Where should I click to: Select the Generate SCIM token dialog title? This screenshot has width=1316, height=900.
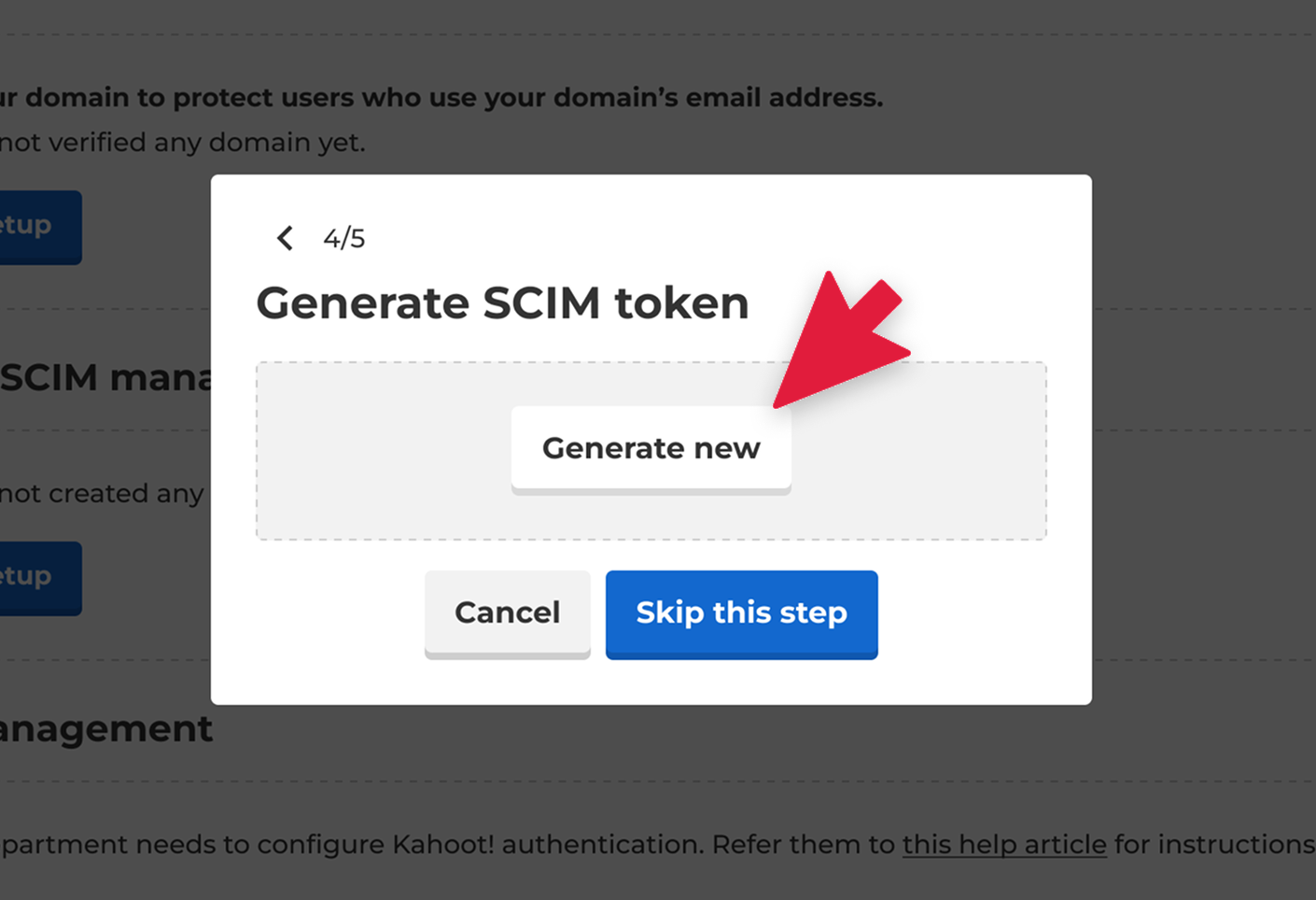503,302
